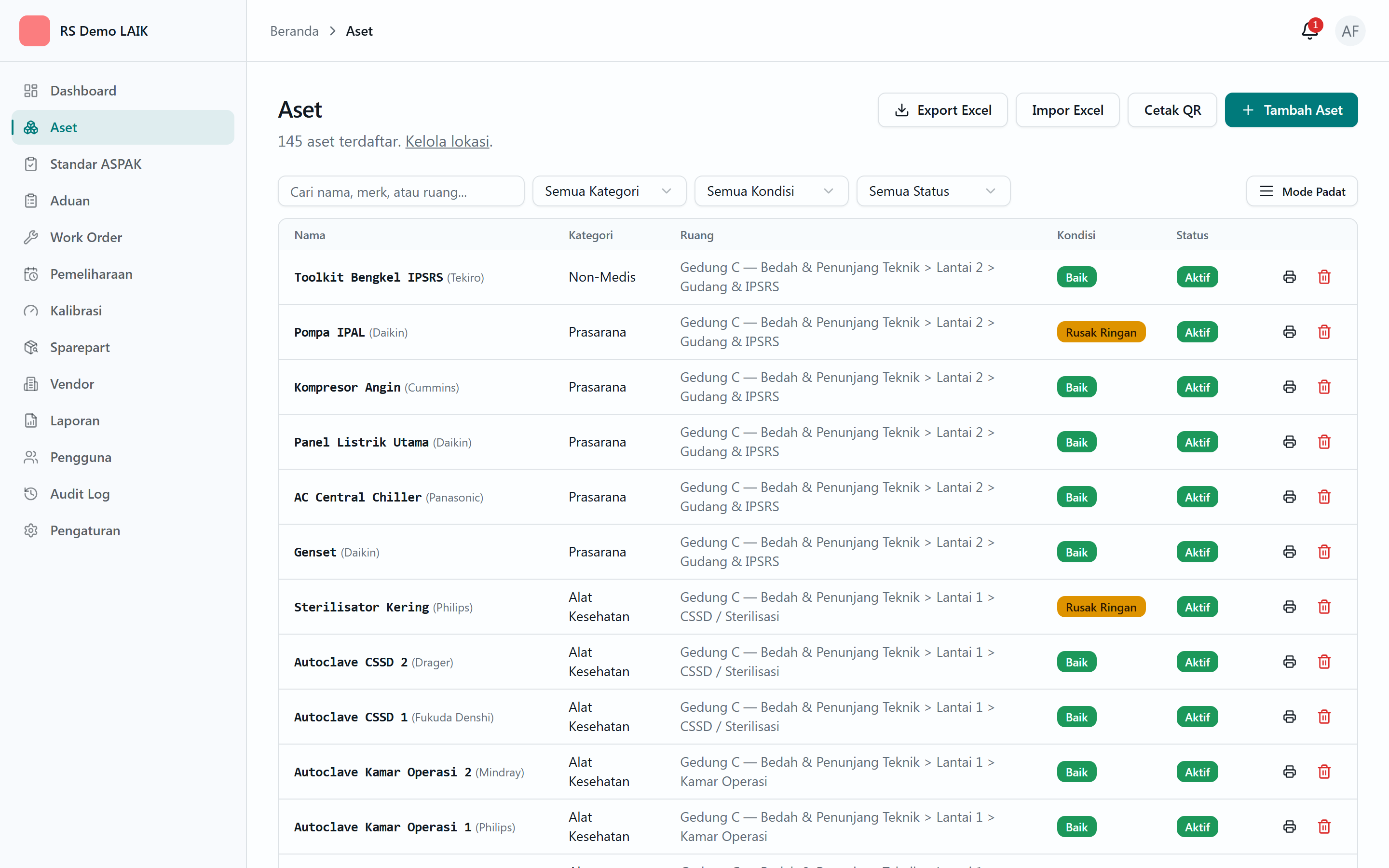Open Standar ASPAK page
The width and height of the screenshot is (1389, 868).
tap(123, 164)
